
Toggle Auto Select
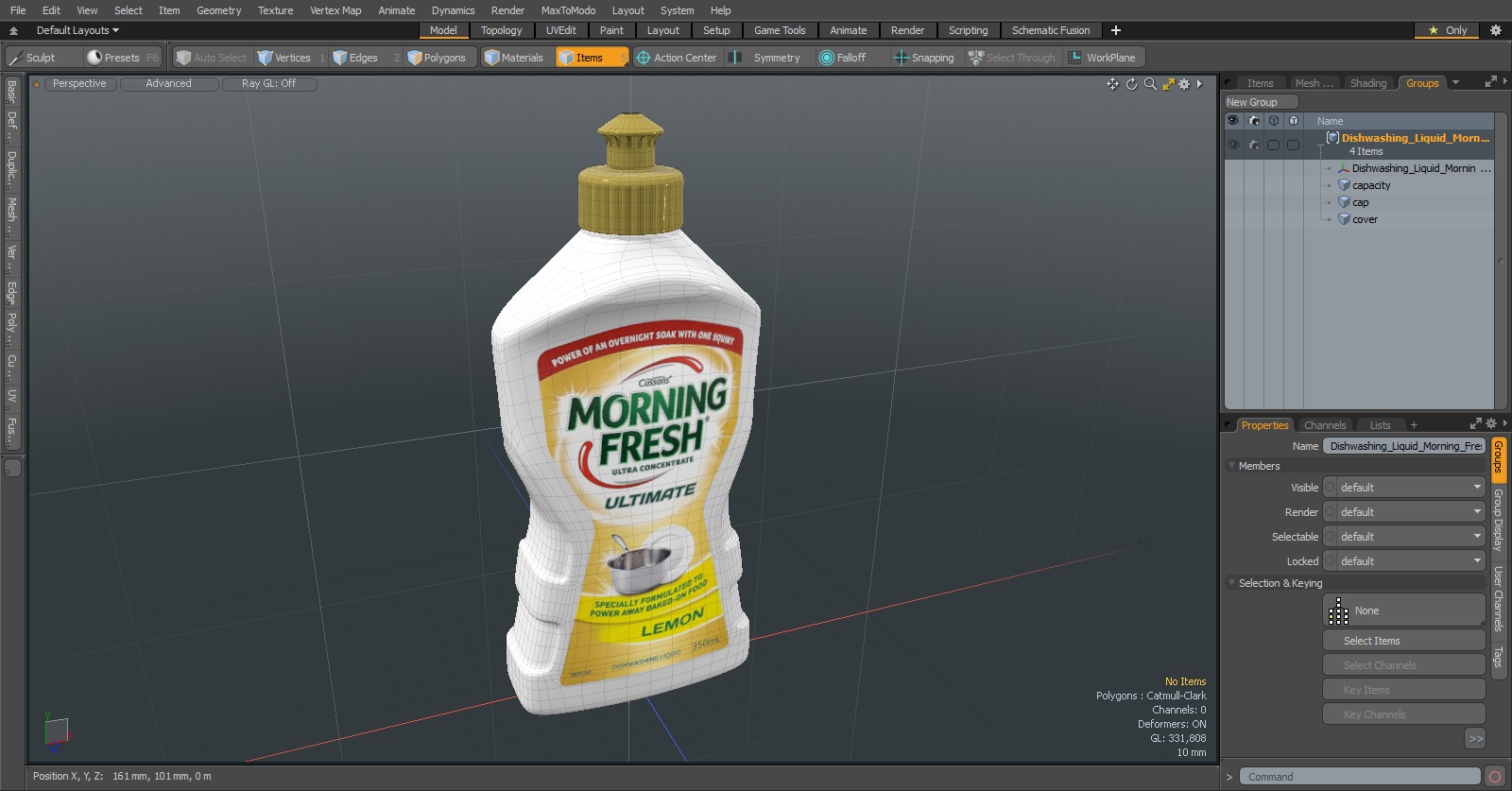[212, 58]
